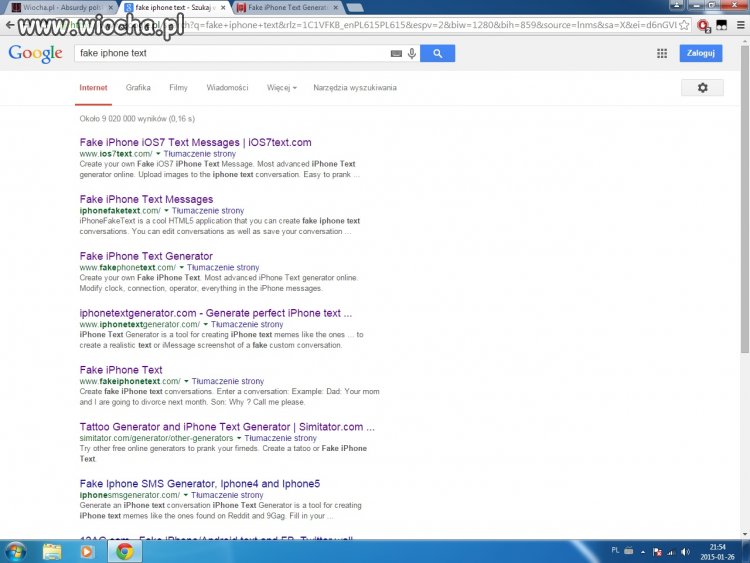Click network signal icon in tray
The height and width of the screenshot is (563, 750).
tap(671, 552)
